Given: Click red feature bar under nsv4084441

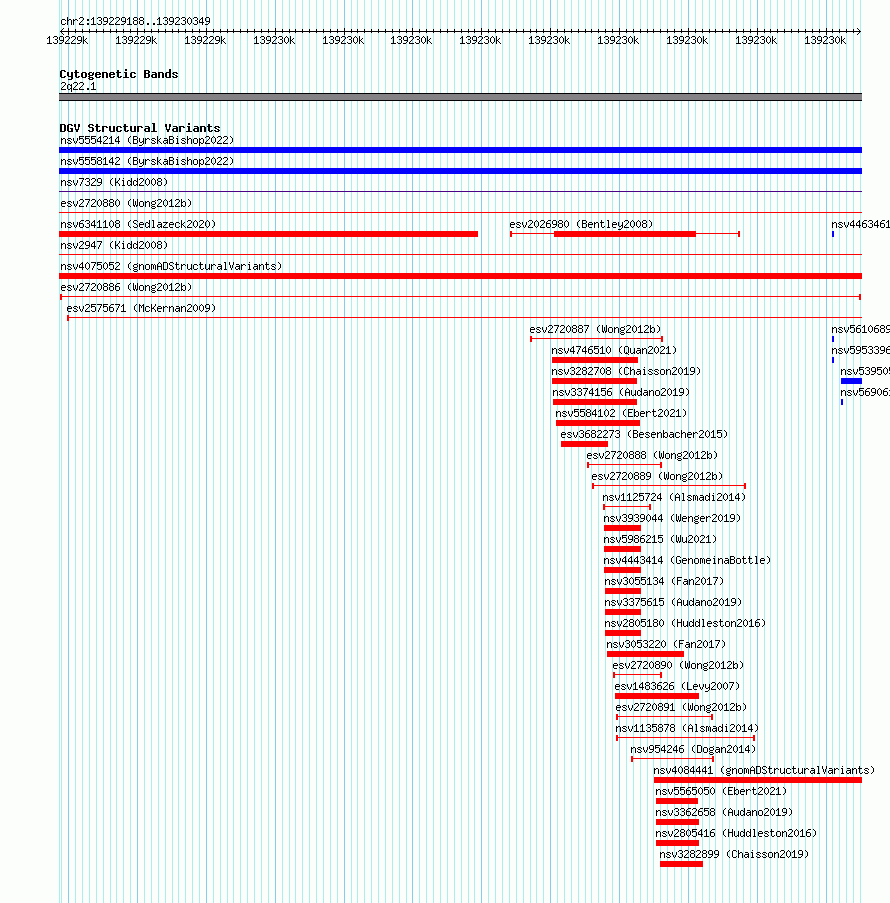Looking at the screenshot, I should click(758, 780).
